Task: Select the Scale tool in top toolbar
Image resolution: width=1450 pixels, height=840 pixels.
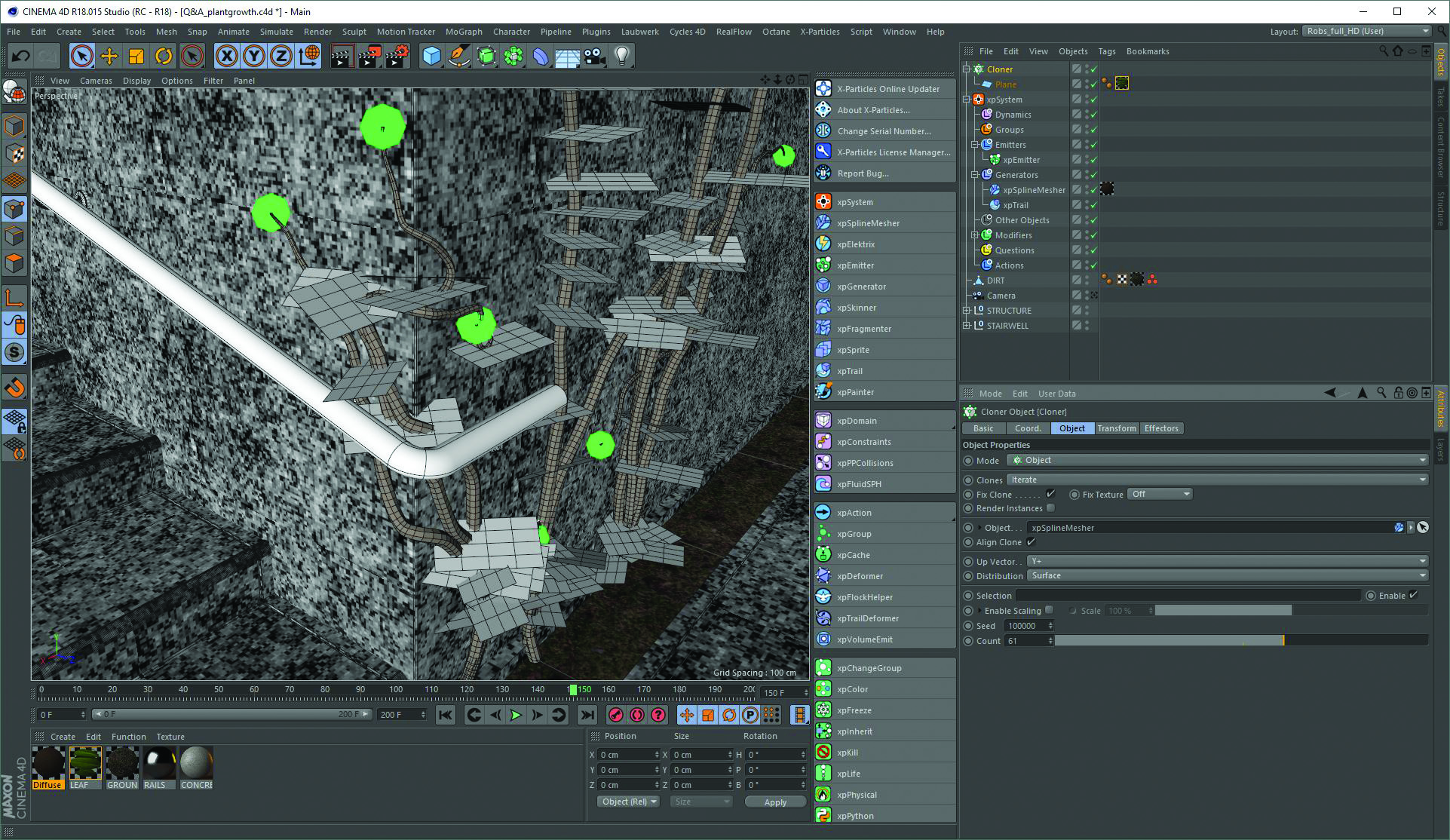Action: tap(136, 56)
